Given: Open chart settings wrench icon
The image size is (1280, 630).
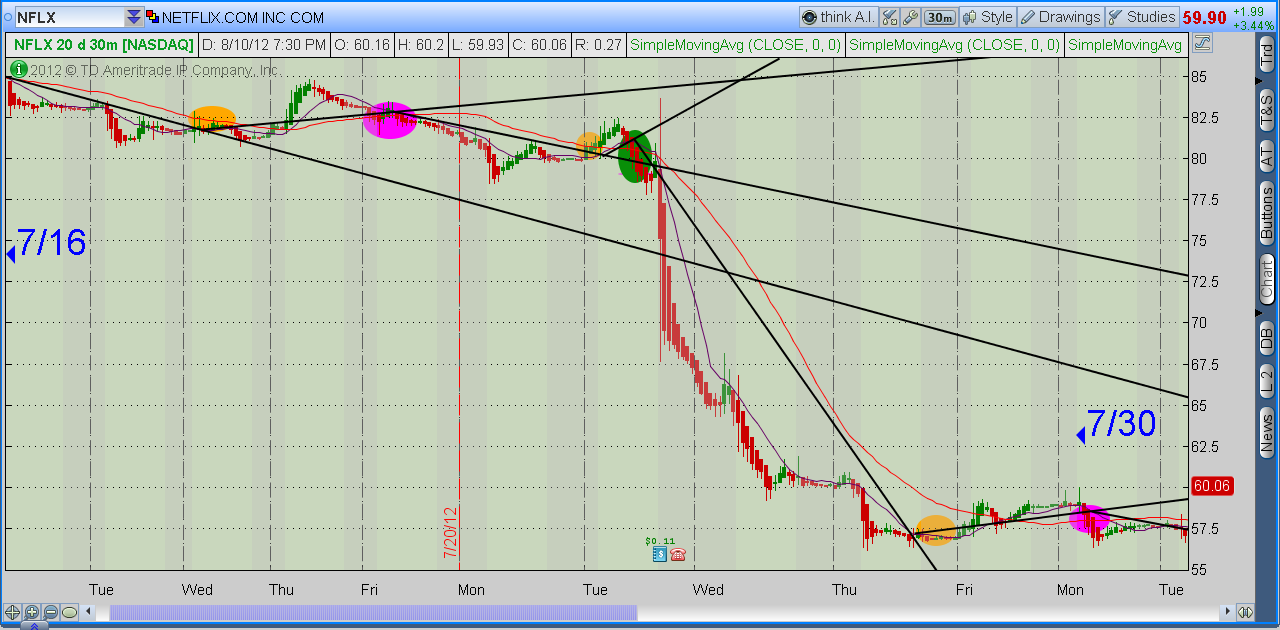Looking at the screenshot, I should pyautogui.click(x=911, y=17).
